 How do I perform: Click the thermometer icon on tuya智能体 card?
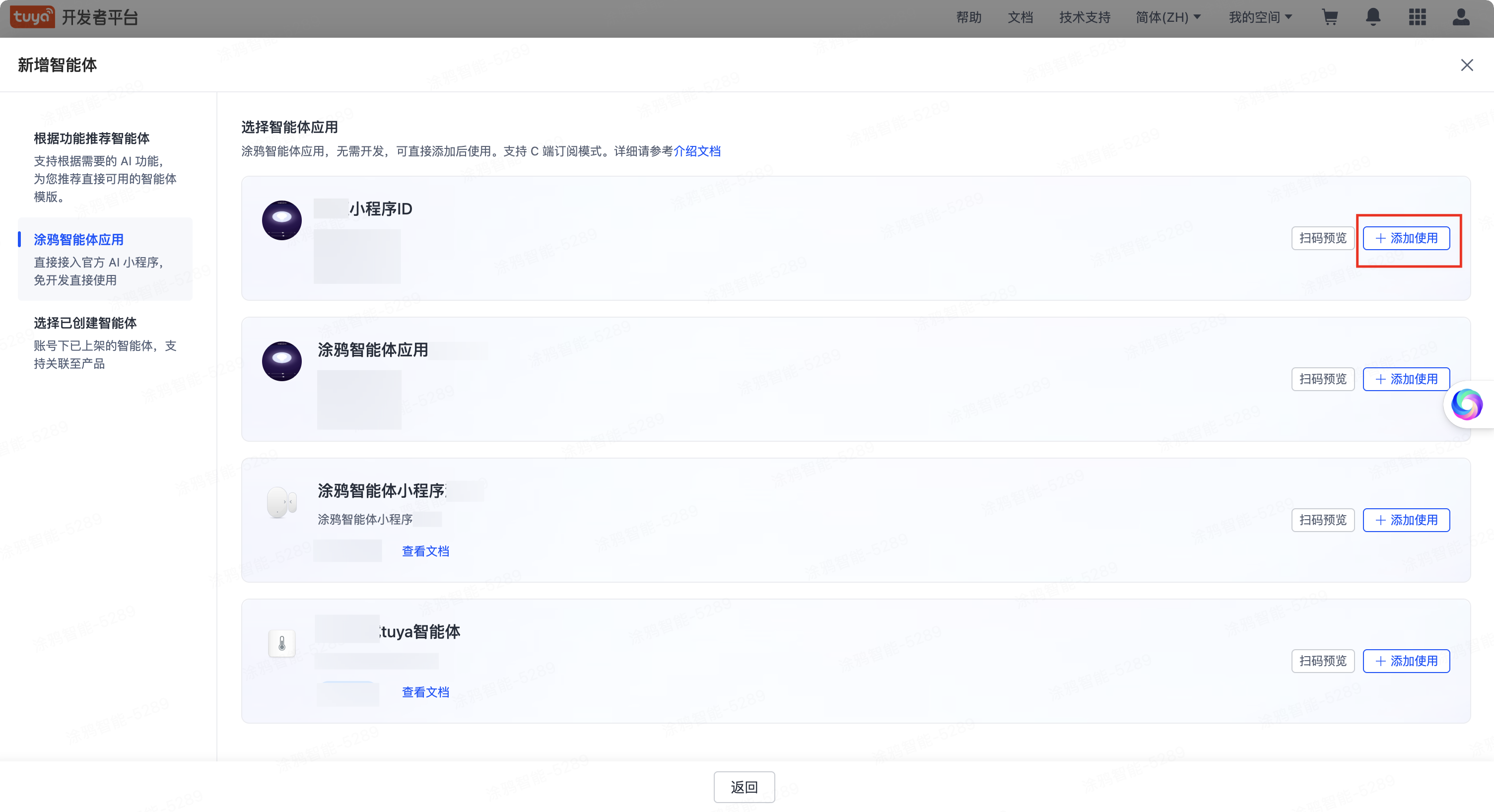pos(282,643)
